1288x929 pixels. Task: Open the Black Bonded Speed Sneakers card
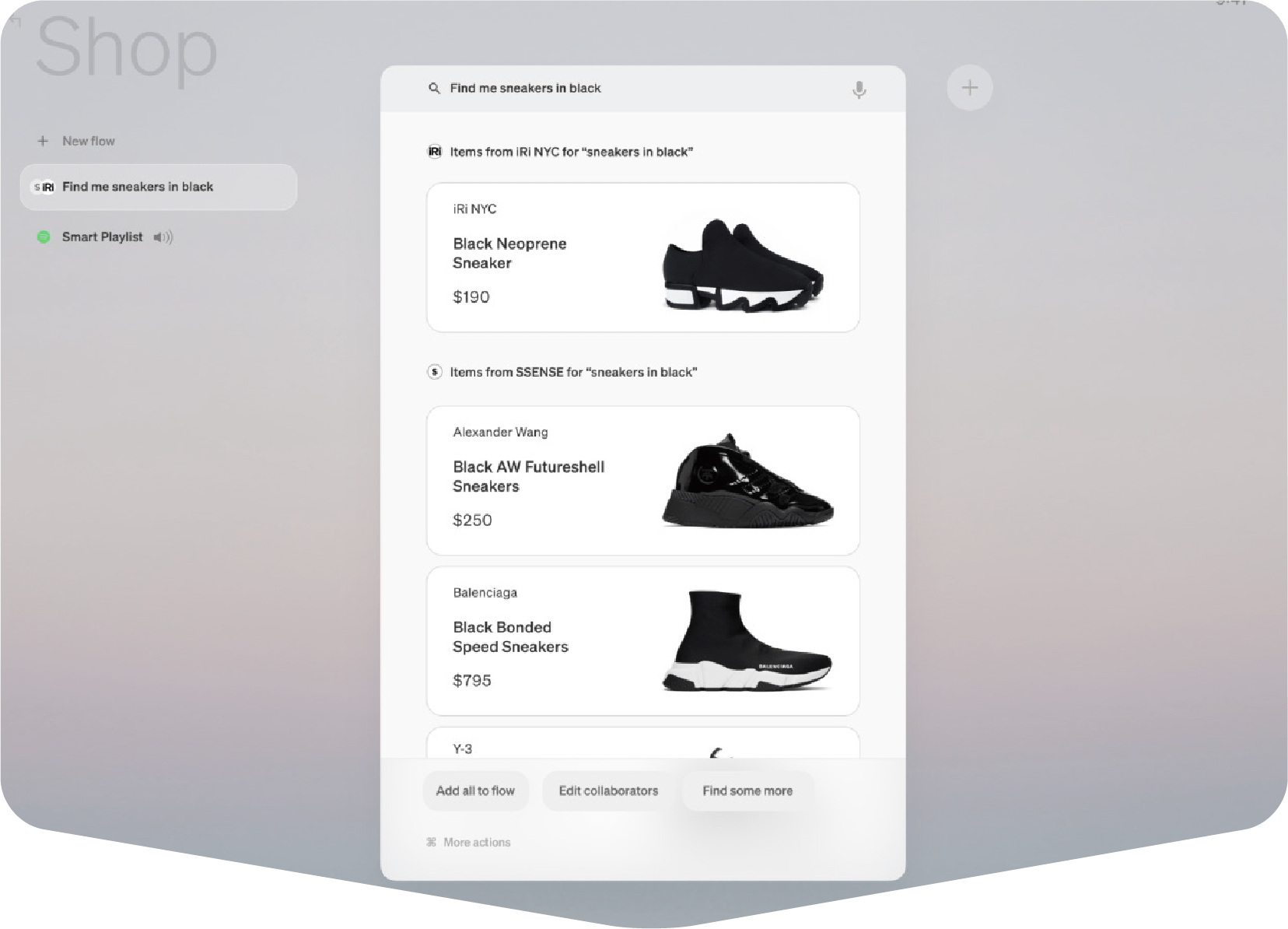[x=642, y=640]
